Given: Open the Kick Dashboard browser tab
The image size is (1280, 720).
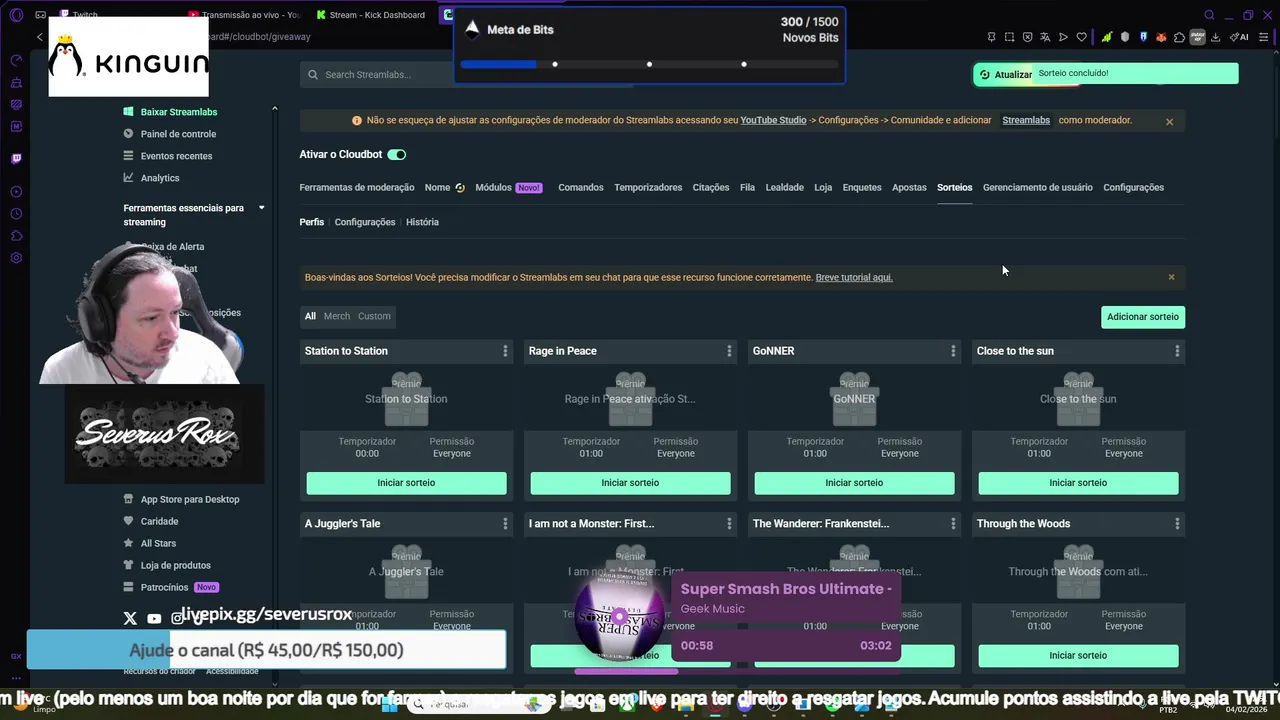Looking at the screenshot, I should (370, 15).
